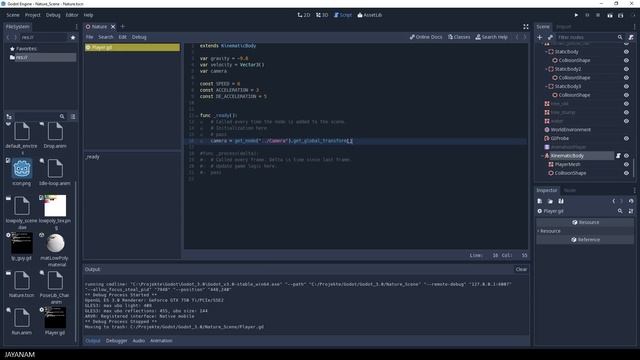Toggle visibility of GIProbe node
The image size is (640, 360).
coord(626,138)
